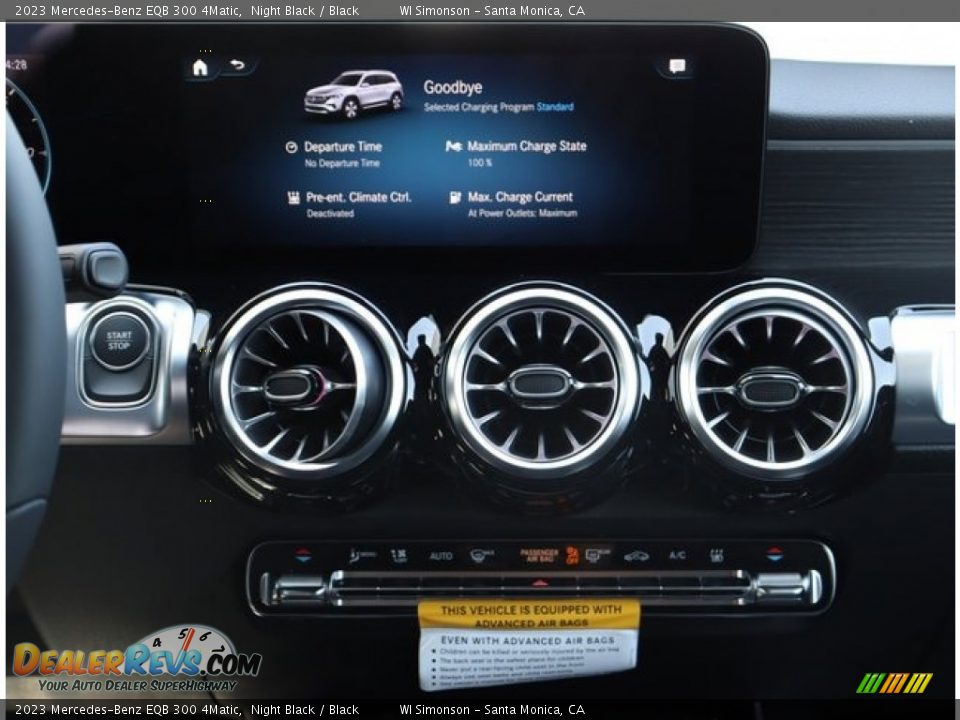The image size is (960, 720).
Task: Push the START STOP engine button
Action: point(119,341)
